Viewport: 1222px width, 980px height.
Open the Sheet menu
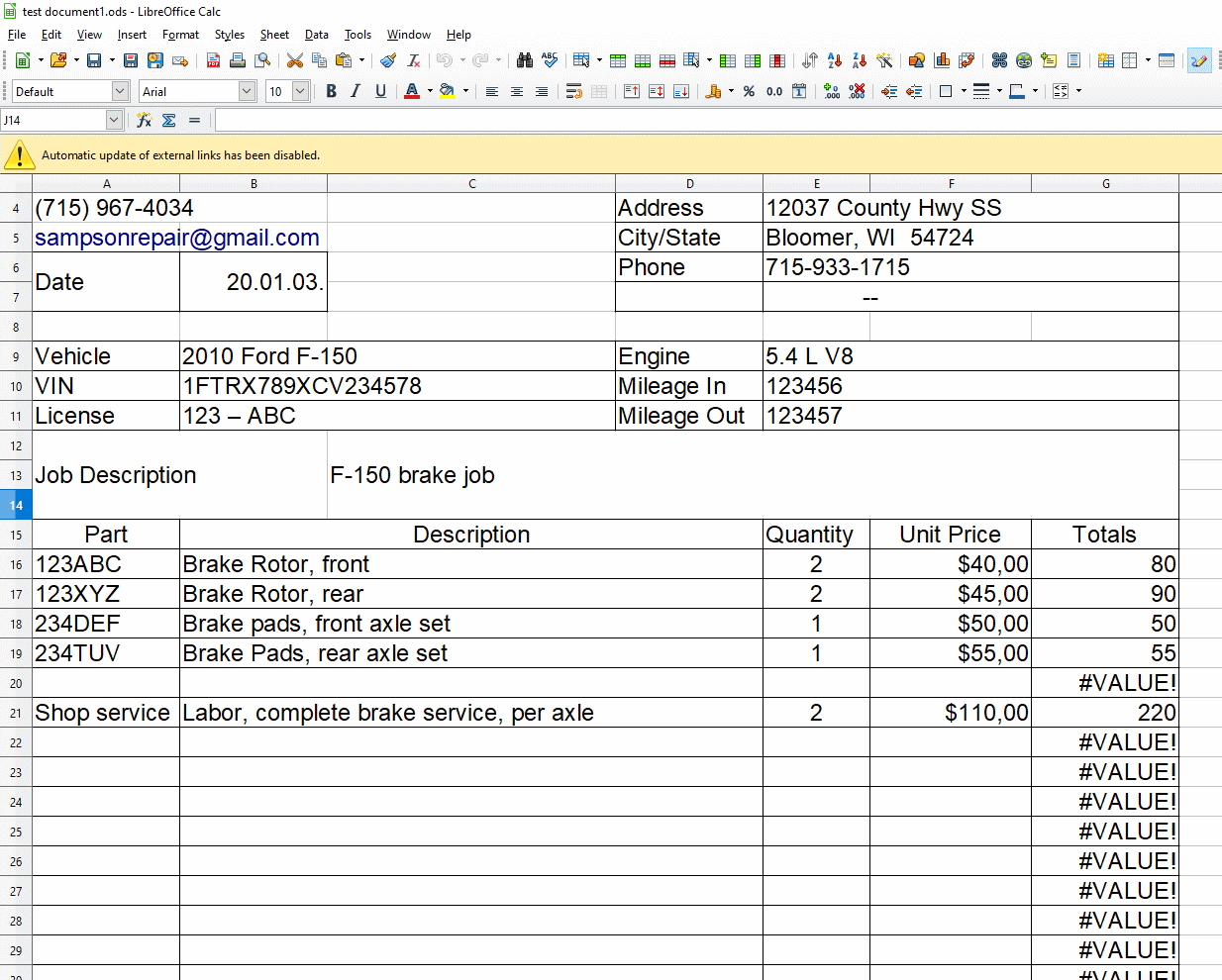click(274, 35)
